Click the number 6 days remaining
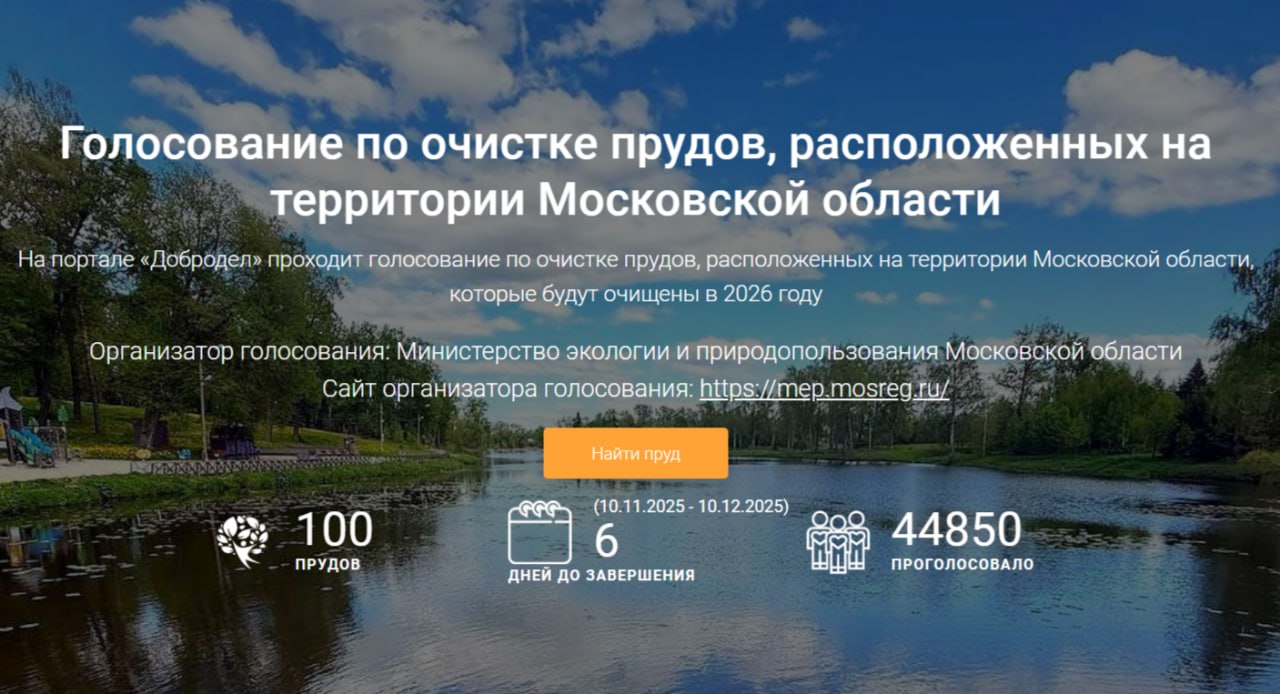Screen dimensions: 1280x694 [x=607, y=541]
